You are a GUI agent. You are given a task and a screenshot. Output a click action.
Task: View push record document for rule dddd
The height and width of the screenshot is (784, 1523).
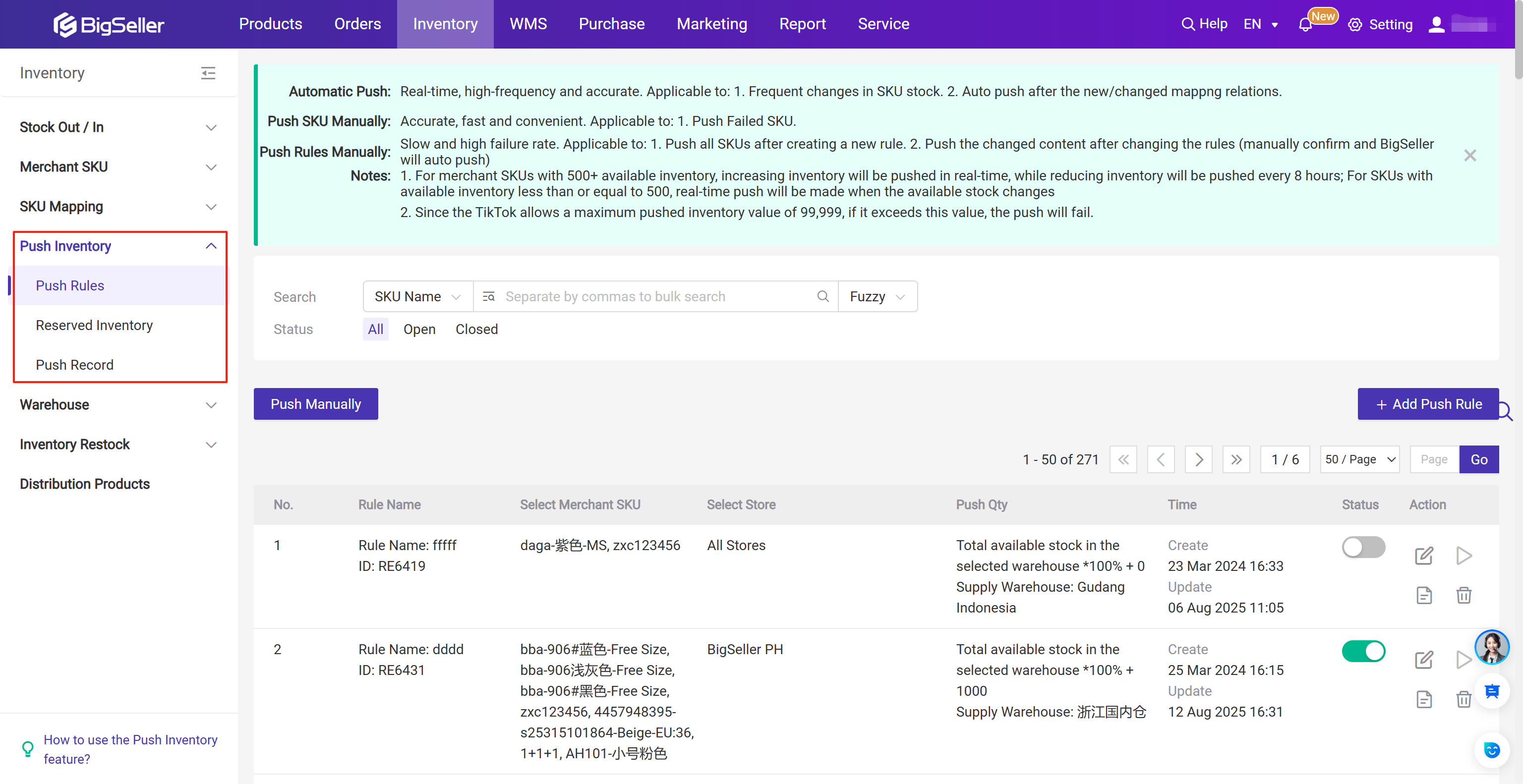point(1424,699)
